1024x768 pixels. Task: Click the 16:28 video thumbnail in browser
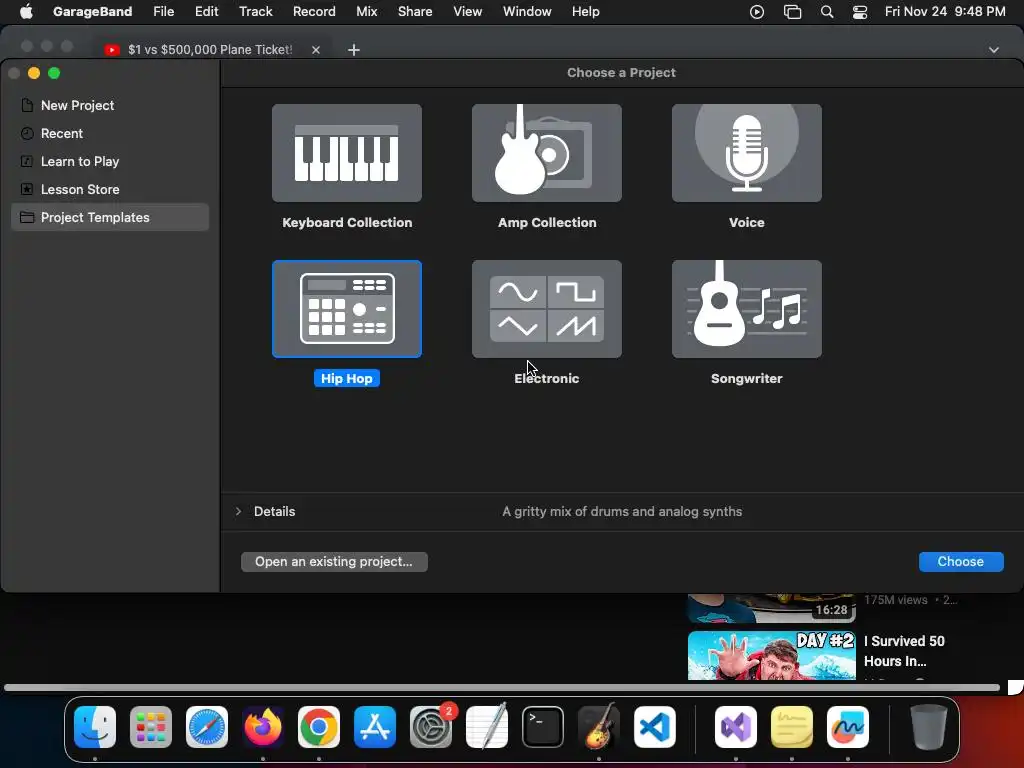[771, 607]
